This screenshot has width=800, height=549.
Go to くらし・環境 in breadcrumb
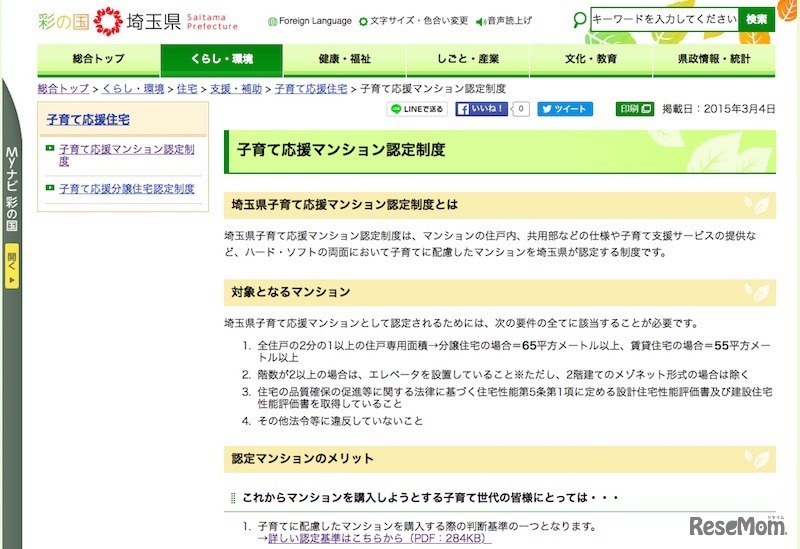pos(133,89)
